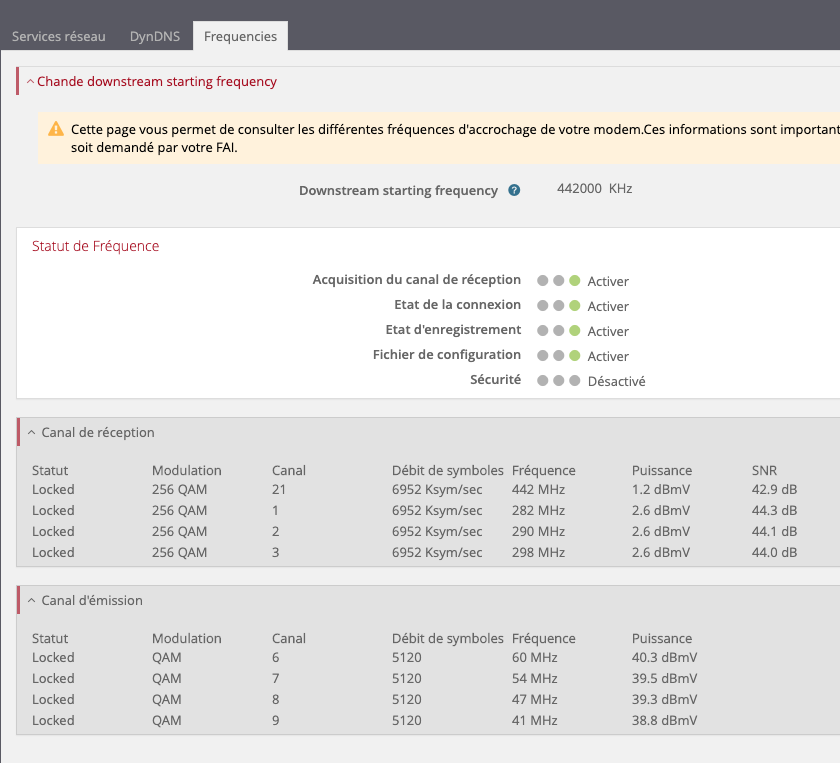
Task: Click the help icon beside Downstream starting frequency
Action: click(x=514, y=190)
